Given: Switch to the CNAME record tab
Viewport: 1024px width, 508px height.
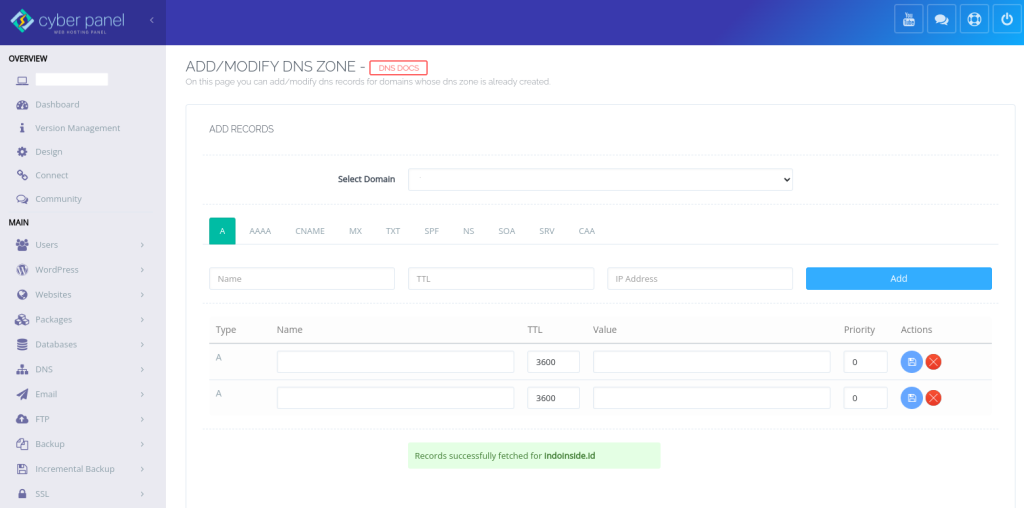Looking at the screenshot, I should point(309,231).
